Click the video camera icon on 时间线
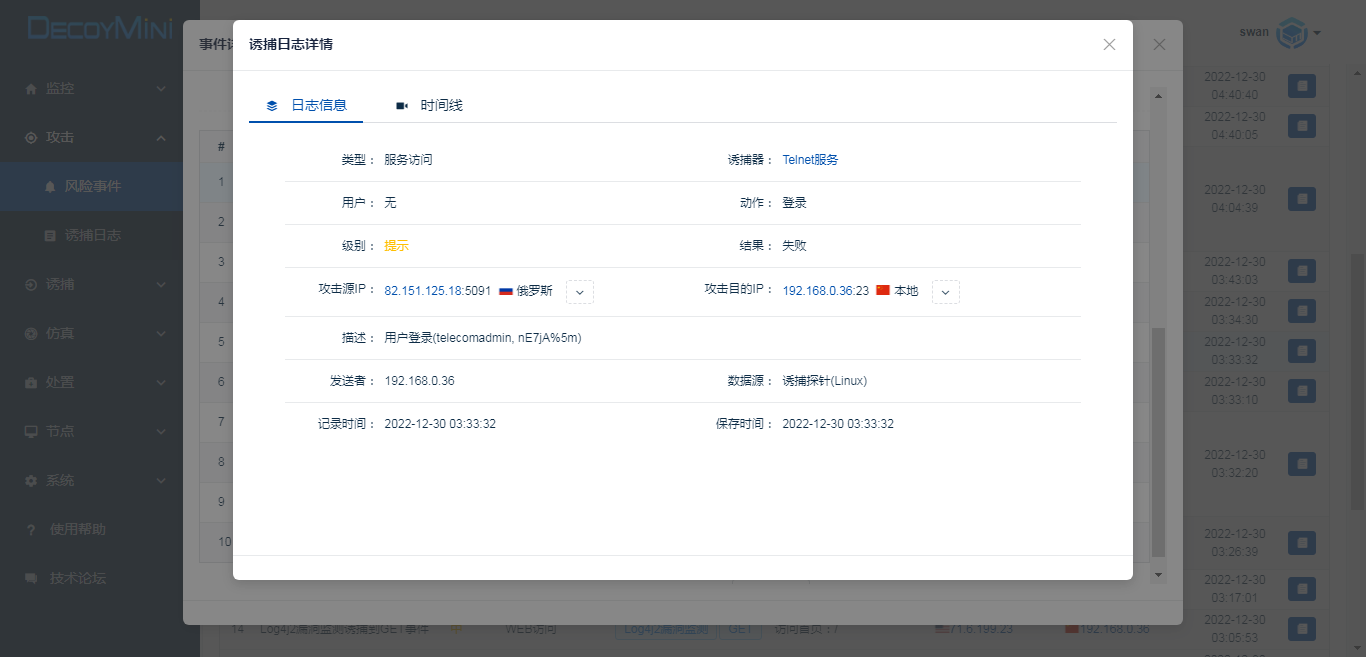The height and width of the screenshot is (657, 1366). (402, 106)
